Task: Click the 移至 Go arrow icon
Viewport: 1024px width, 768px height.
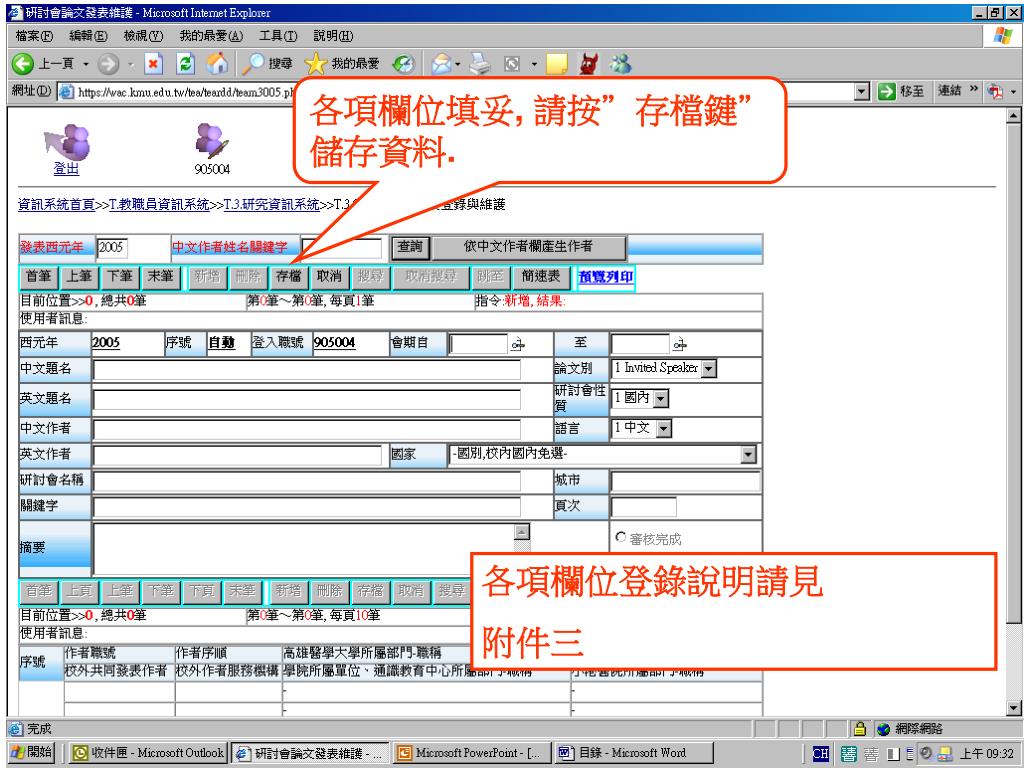Action: [x=886, y=91]
